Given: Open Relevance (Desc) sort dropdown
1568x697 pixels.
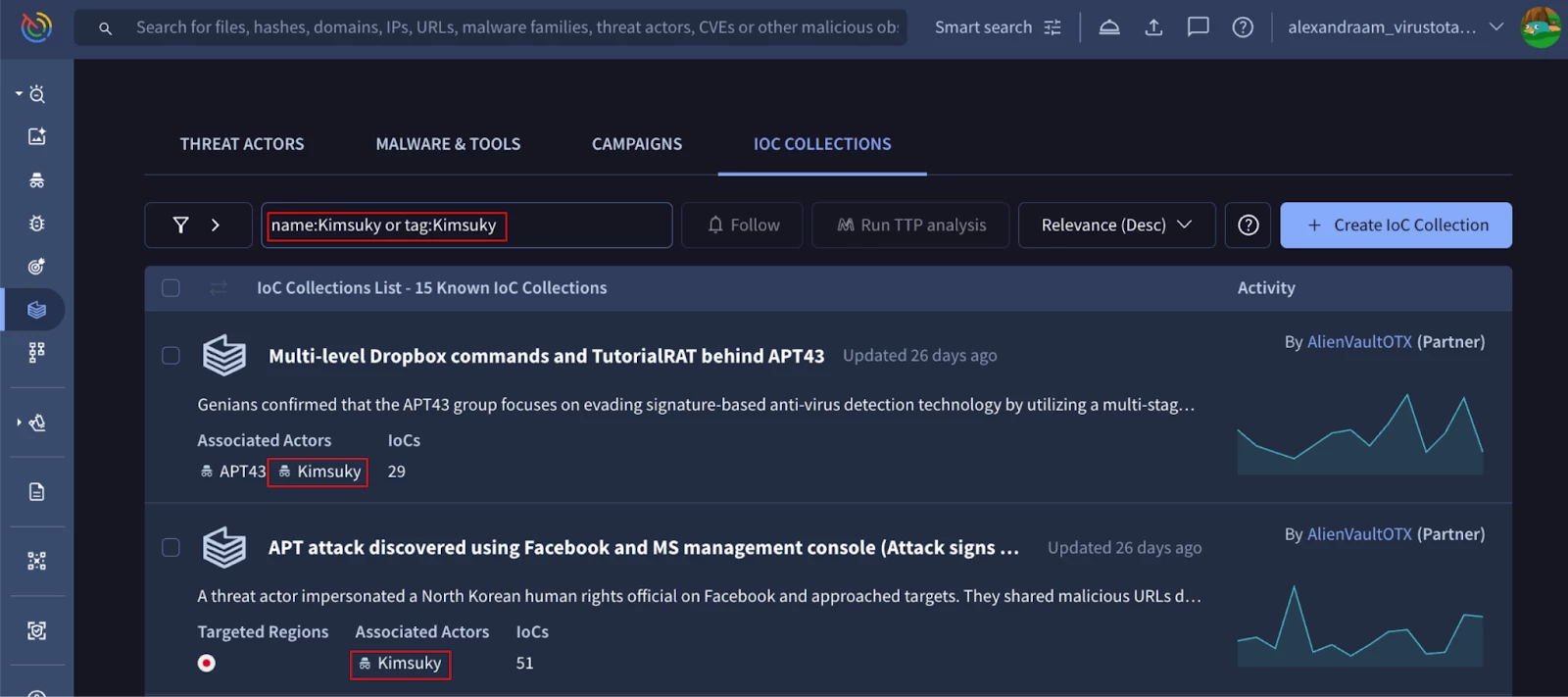Looking at the screenshot, I should [1117, 225].
